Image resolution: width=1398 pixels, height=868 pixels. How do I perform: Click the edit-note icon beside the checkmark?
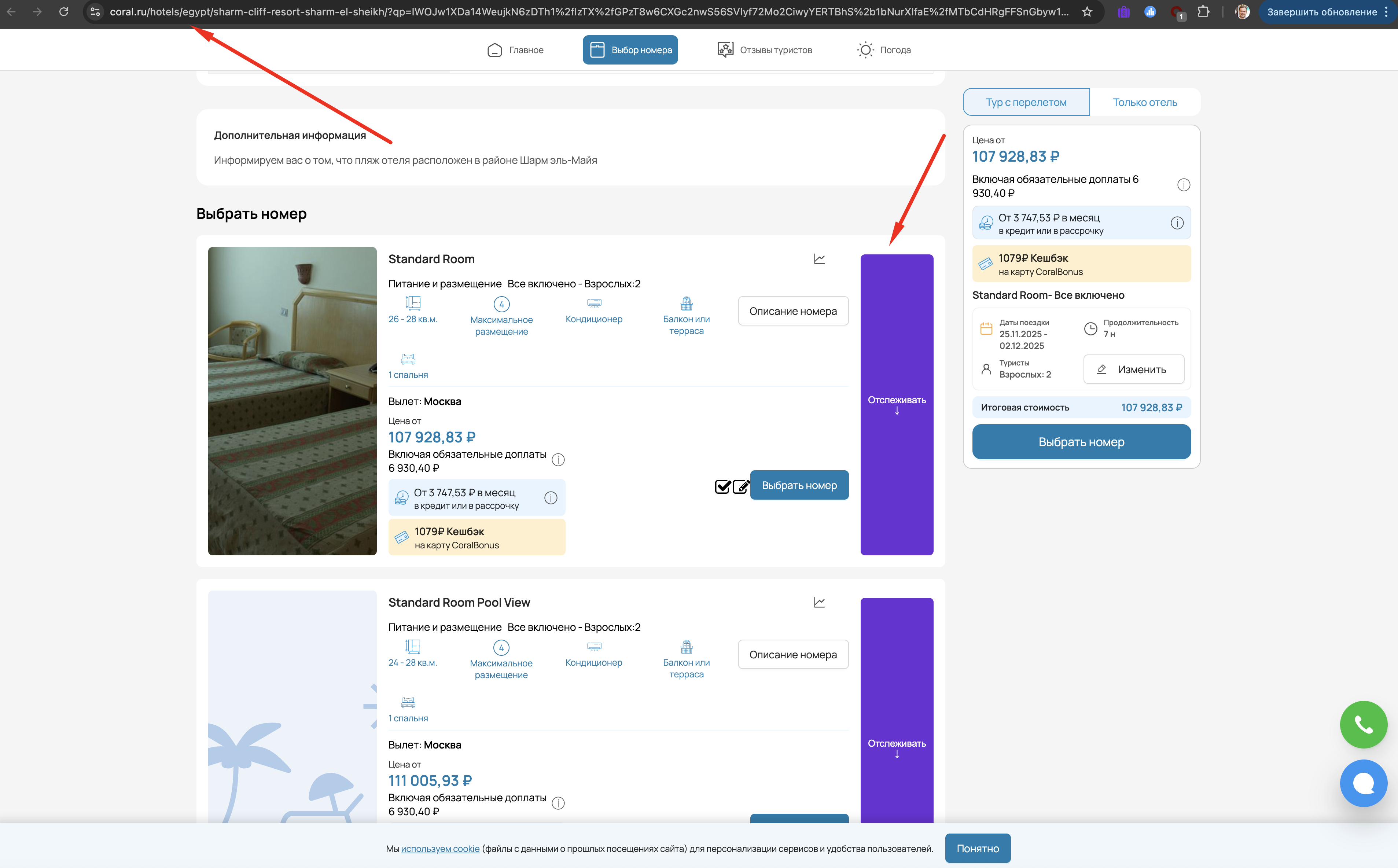point(740,486)
